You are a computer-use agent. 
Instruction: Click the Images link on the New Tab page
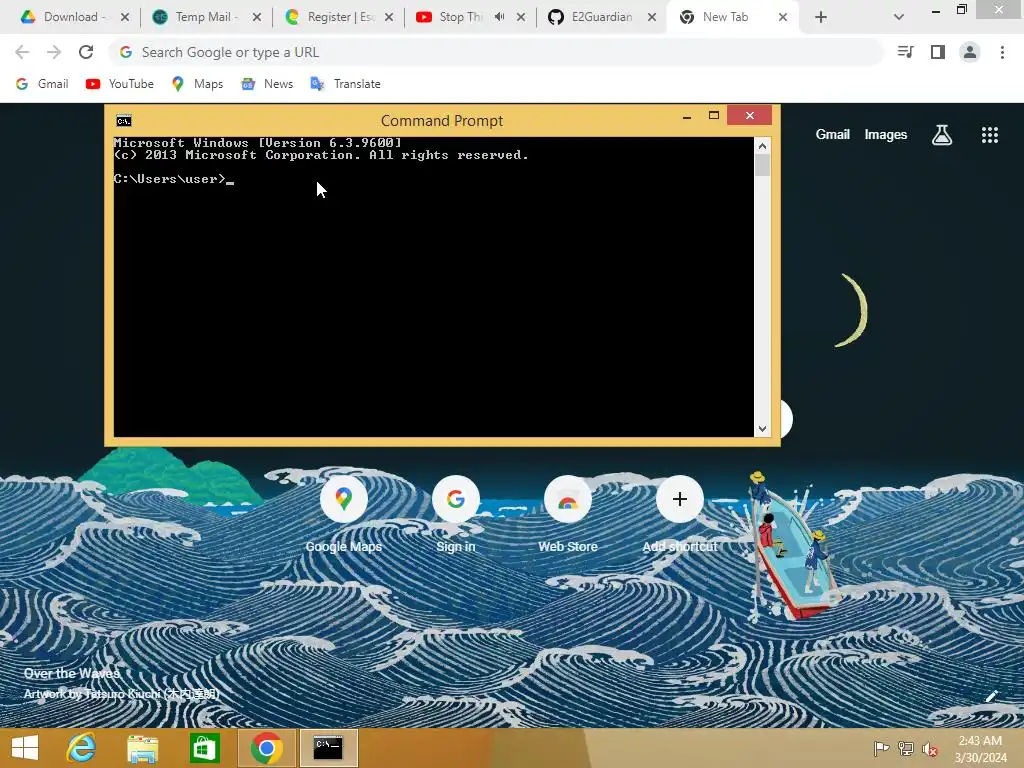pos(886,135)
